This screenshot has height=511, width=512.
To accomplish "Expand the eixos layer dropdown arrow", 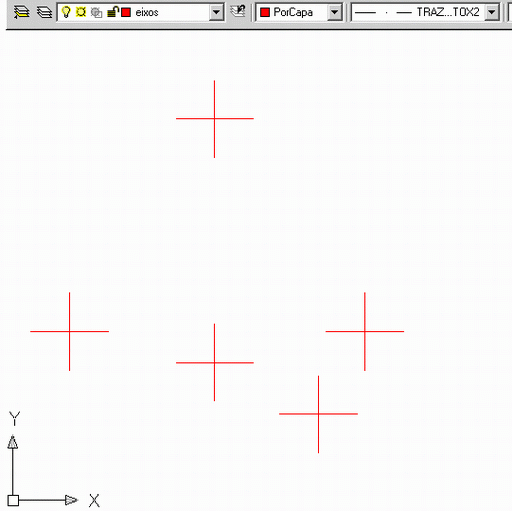I will pyautogui.click(x=216, y=13).
